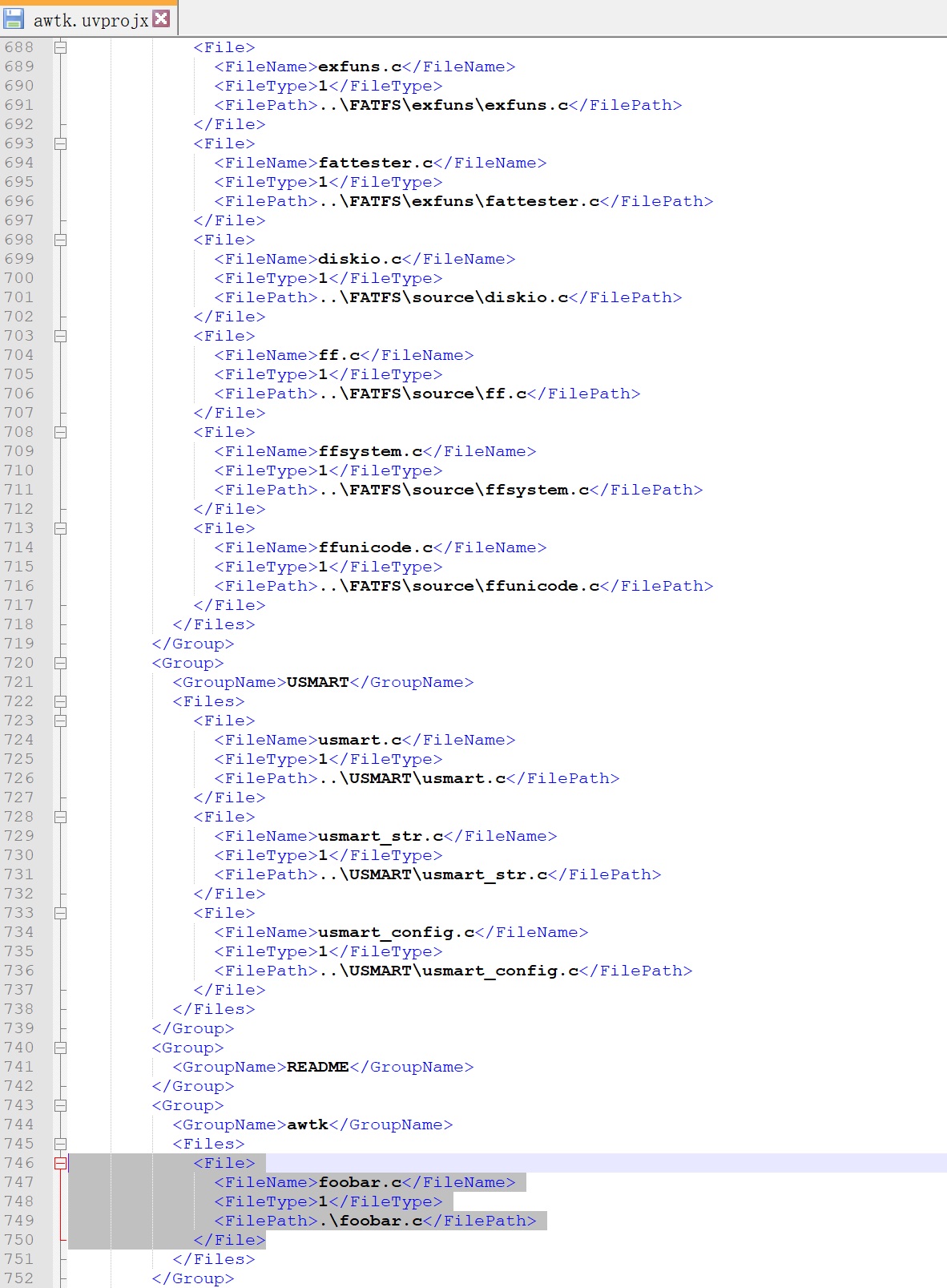Select the awtk.uvprojx file tab
This screenshot has height=1288, width=947.
point(88,19)
